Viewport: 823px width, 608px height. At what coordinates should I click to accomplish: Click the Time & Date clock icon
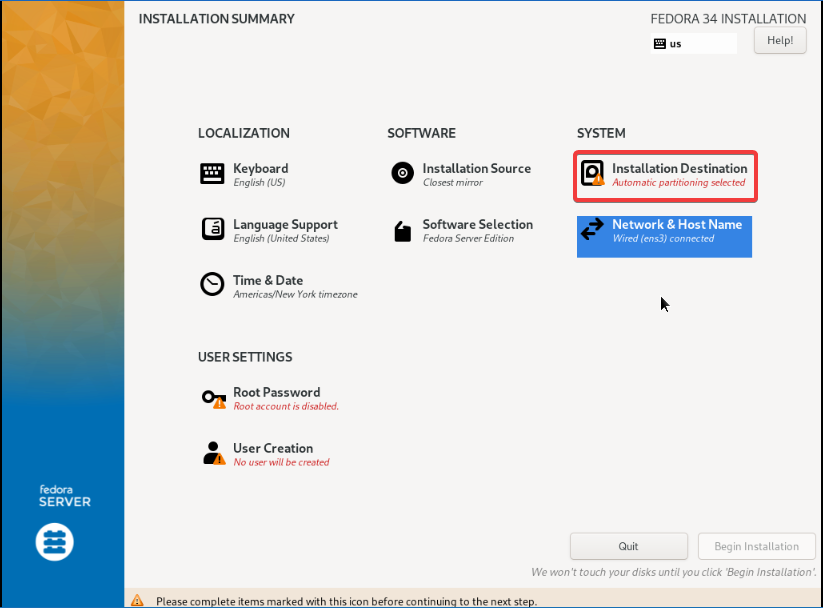[x=212, y=284]
